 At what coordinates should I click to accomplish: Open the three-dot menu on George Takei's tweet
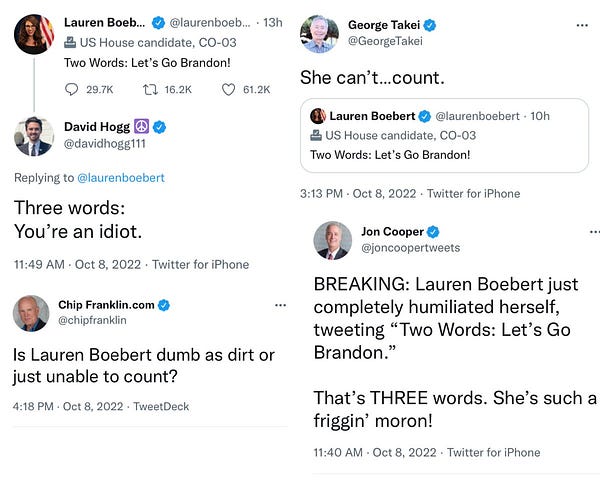point(582,24)
